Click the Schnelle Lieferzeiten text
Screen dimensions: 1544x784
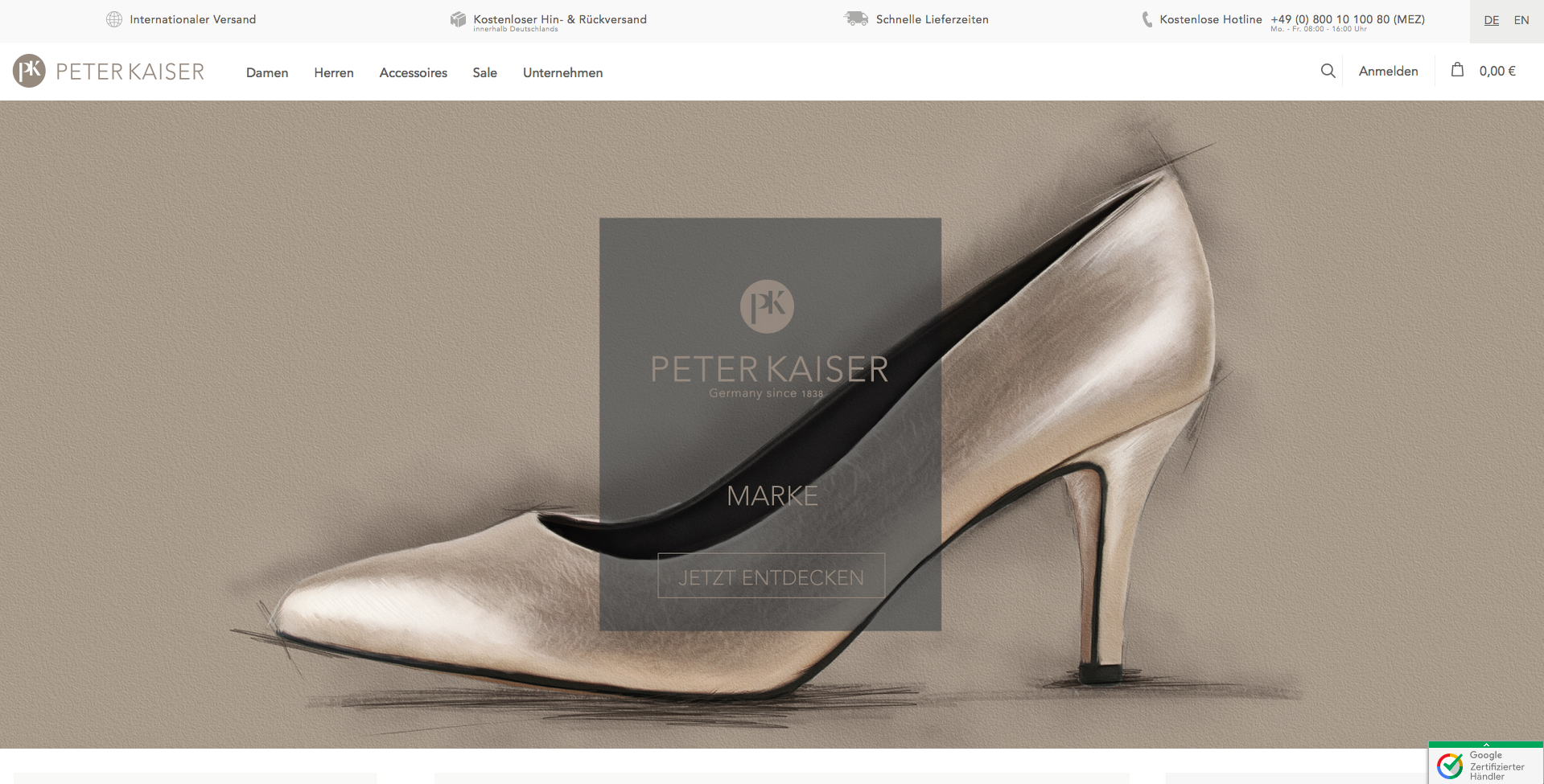(932, 19)
